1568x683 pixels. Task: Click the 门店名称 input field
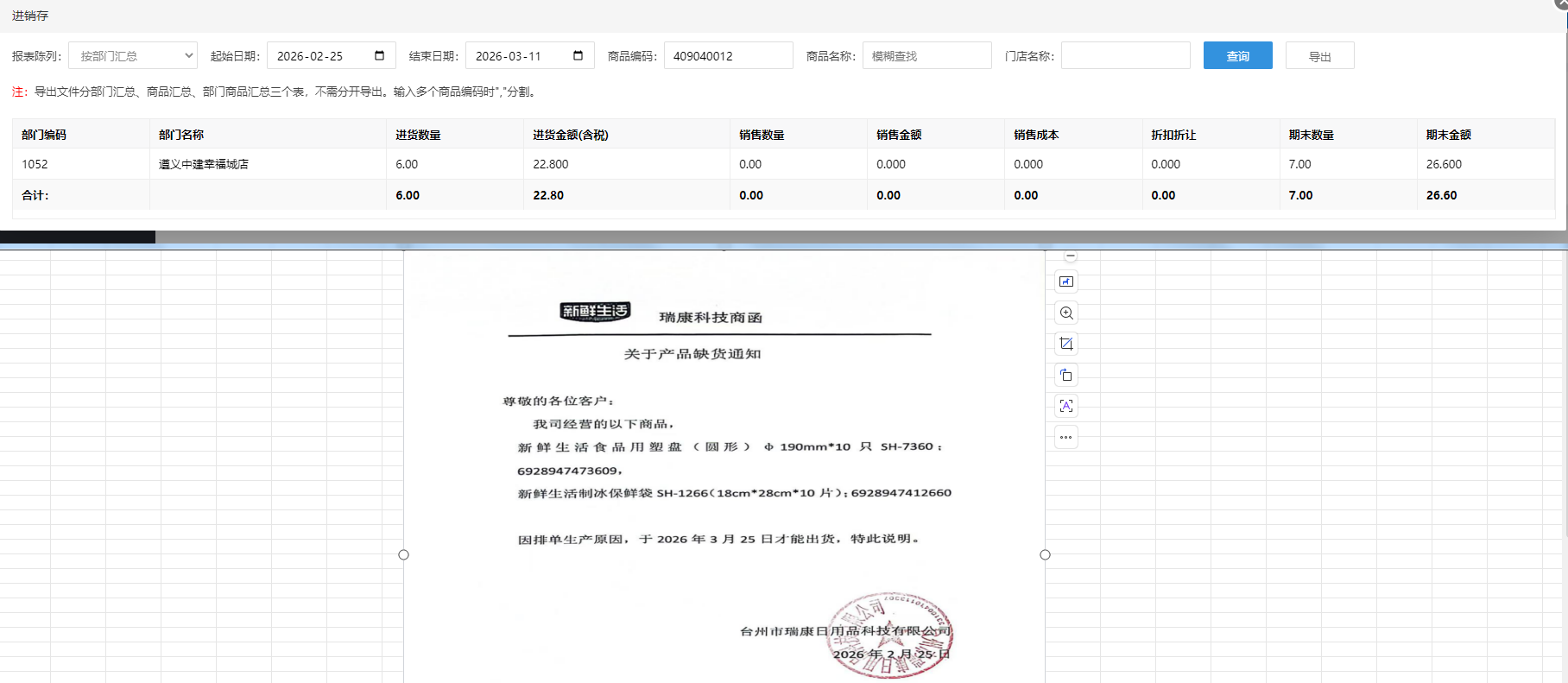coord(1125,56)
